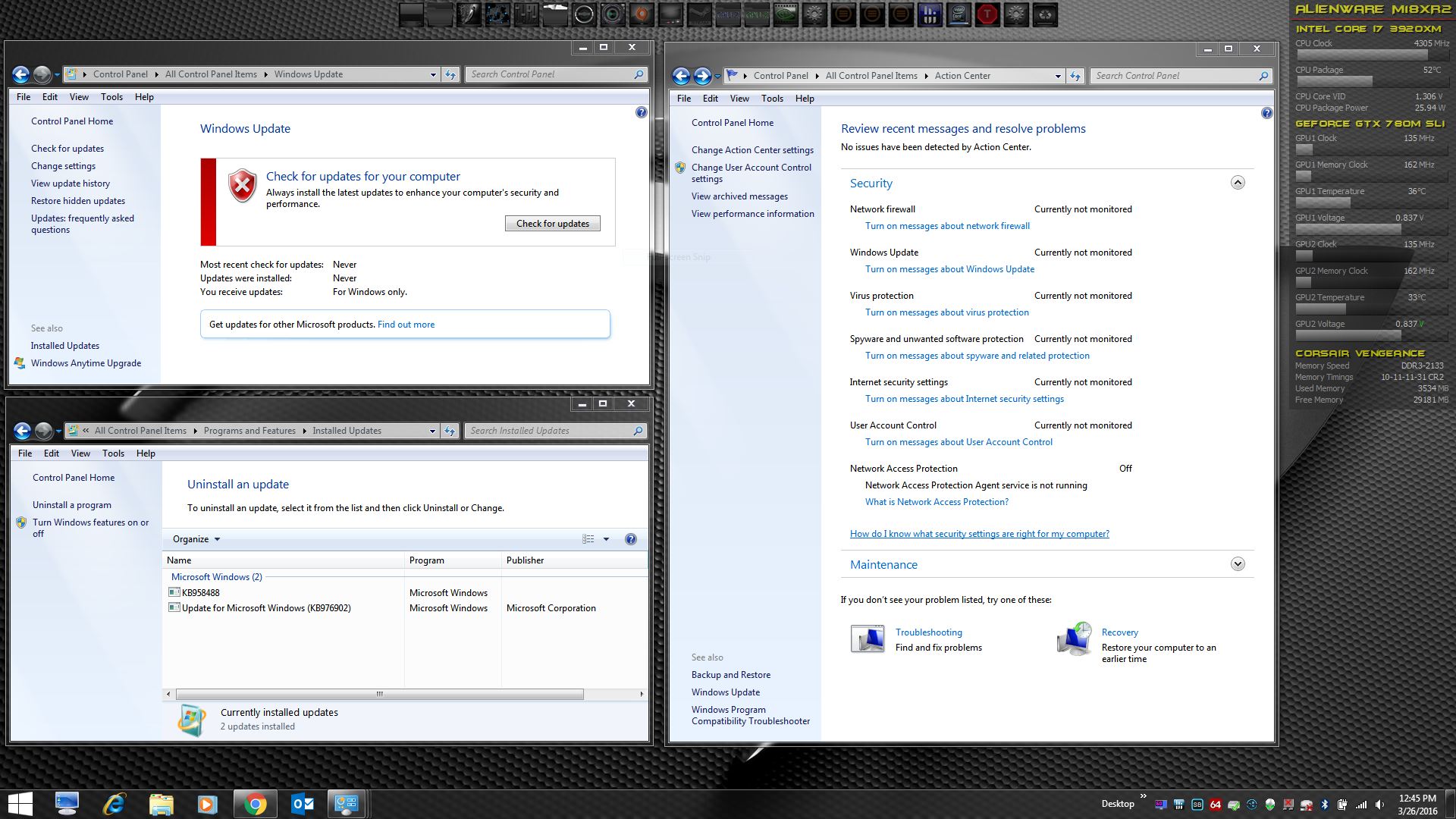This screenshot has width=1456, height=819.
Task: Click Turn Windows features on or off
Action: tap(90, 528)
